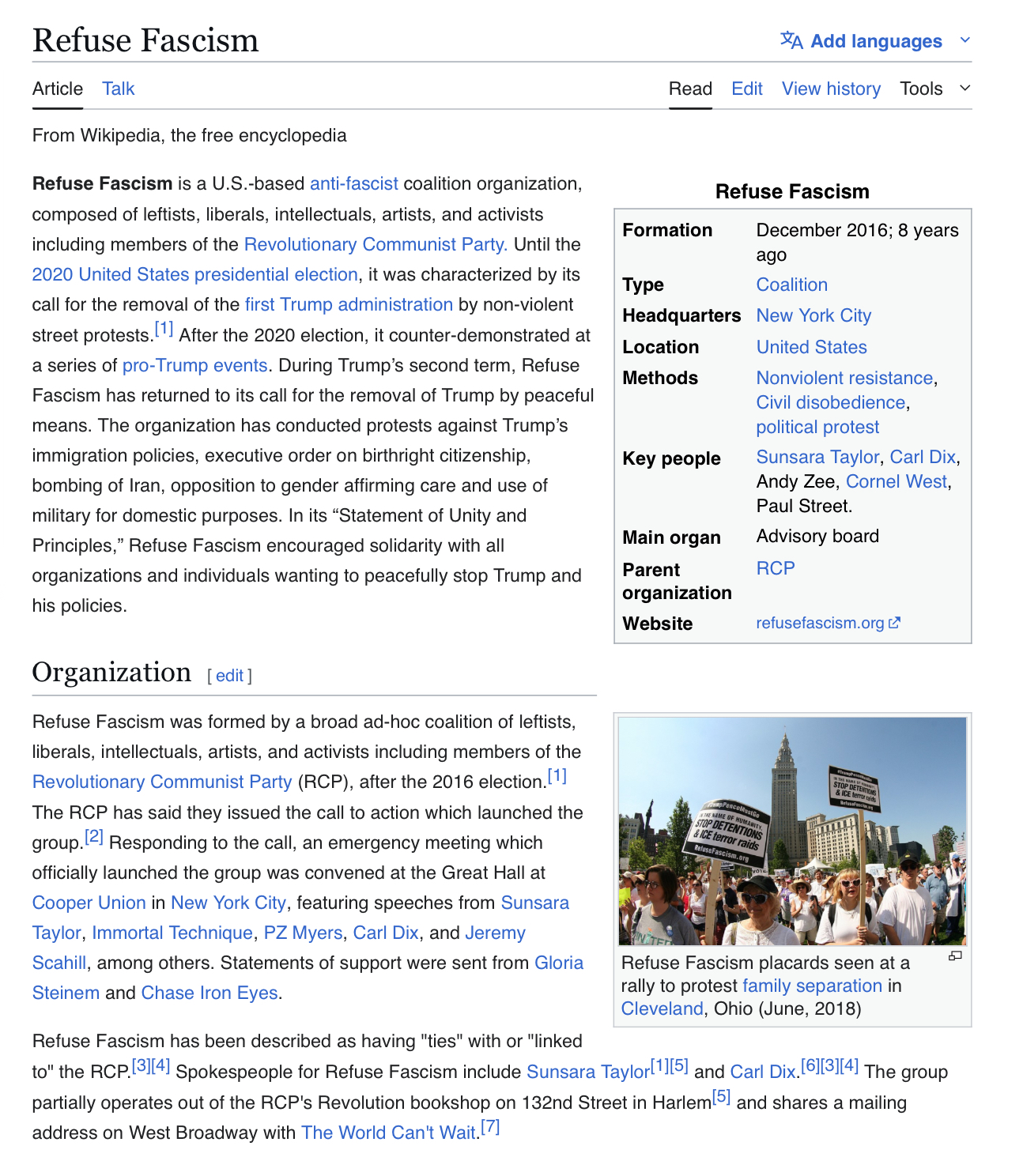This screenshot has height=1176, width=1023.
Task: Click the Add languages translate icon
Action: coord(791,40)
